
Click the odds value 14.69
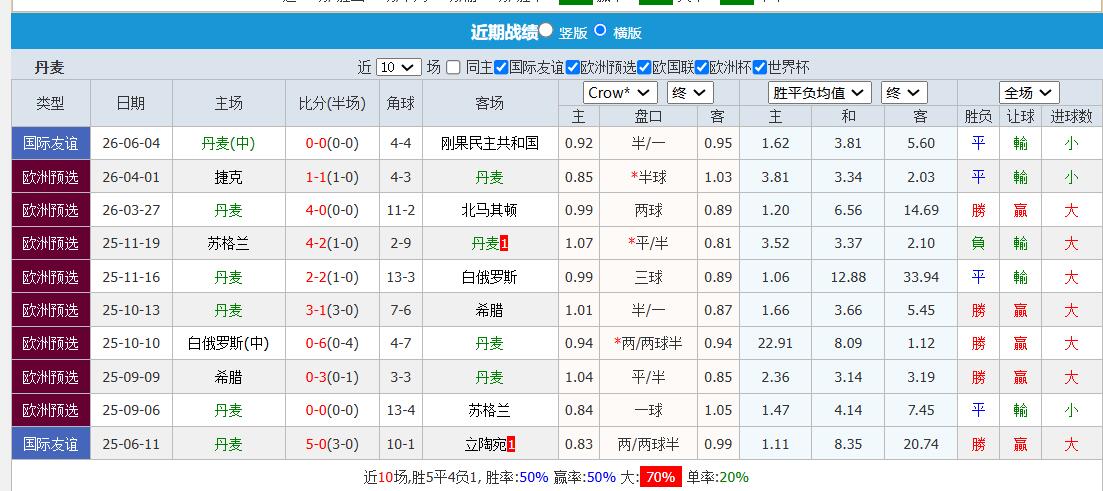coord(921,210)
